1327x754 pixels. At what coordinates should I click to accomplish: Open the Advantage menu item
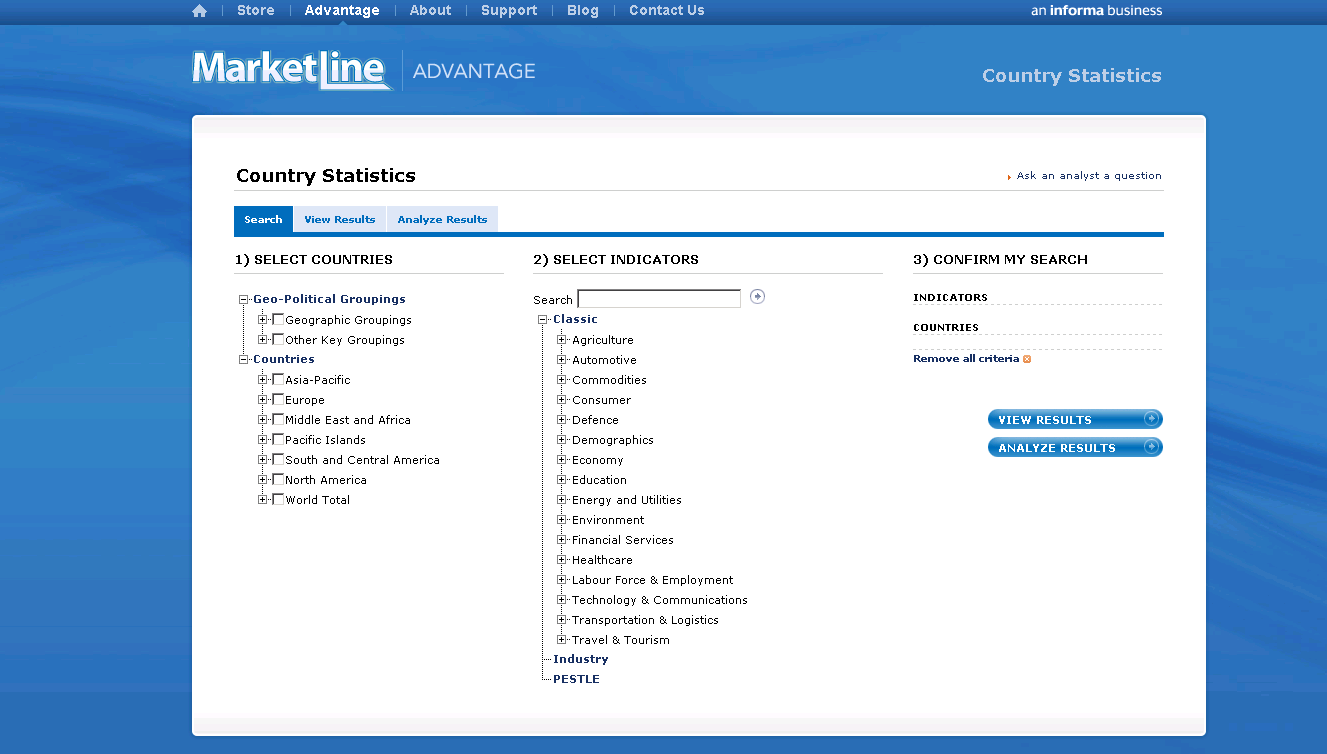(342, 11)
